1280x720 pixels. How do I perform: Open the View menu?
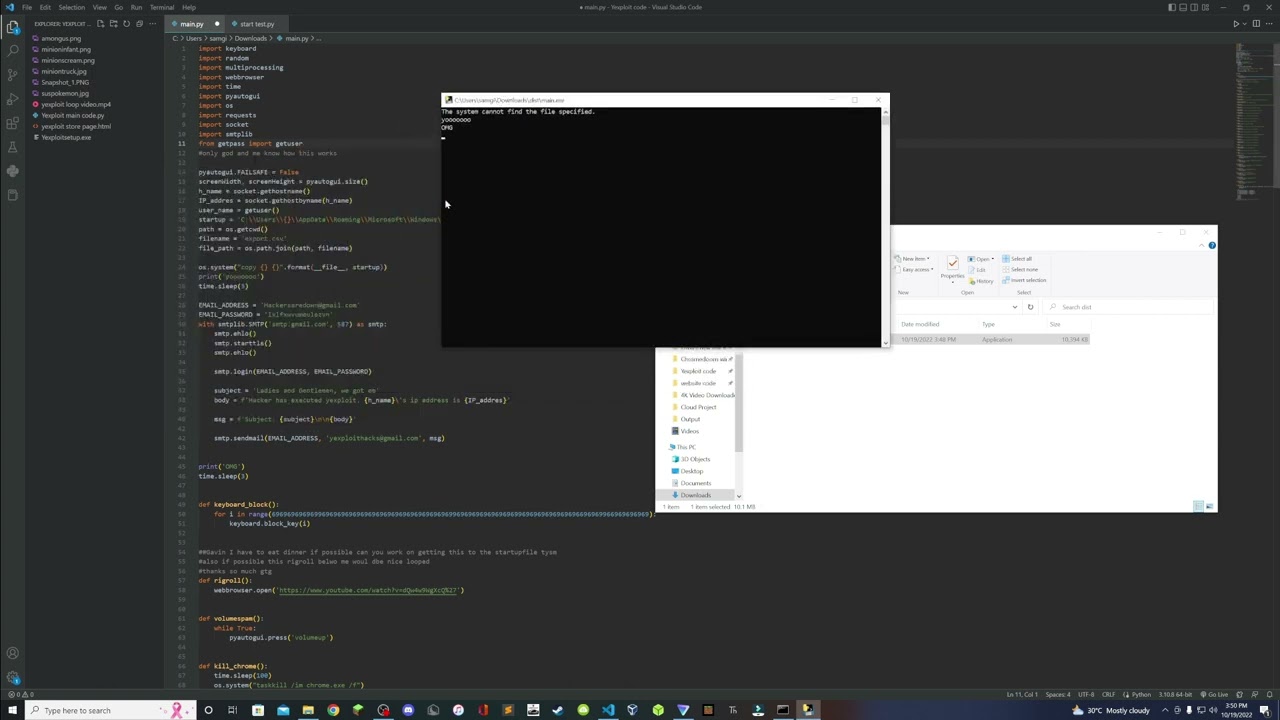(x=100, y=7)
